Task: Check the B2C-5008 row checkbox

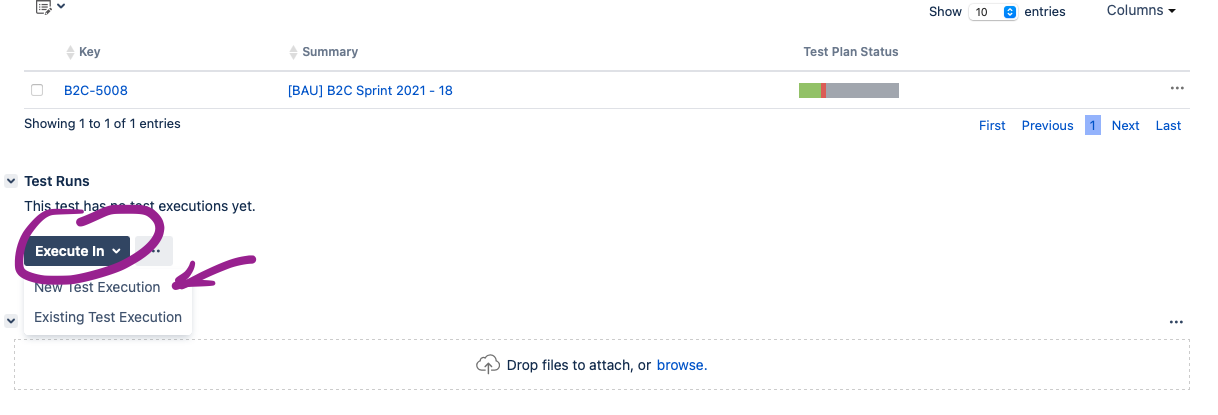Action: 37,90
